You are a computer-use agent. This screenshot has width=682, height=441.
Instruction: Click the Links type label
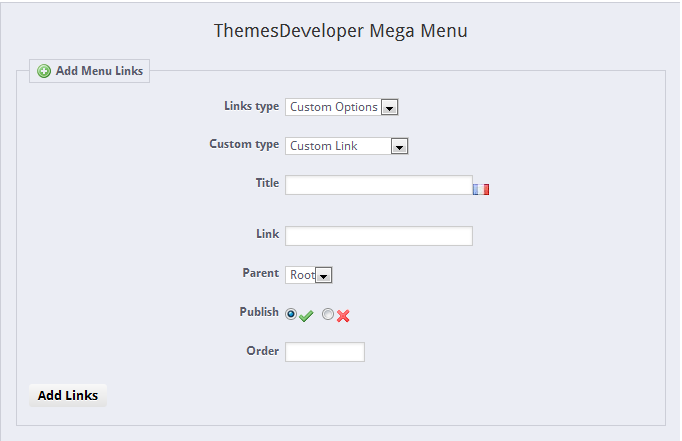(x=251, y=106)
